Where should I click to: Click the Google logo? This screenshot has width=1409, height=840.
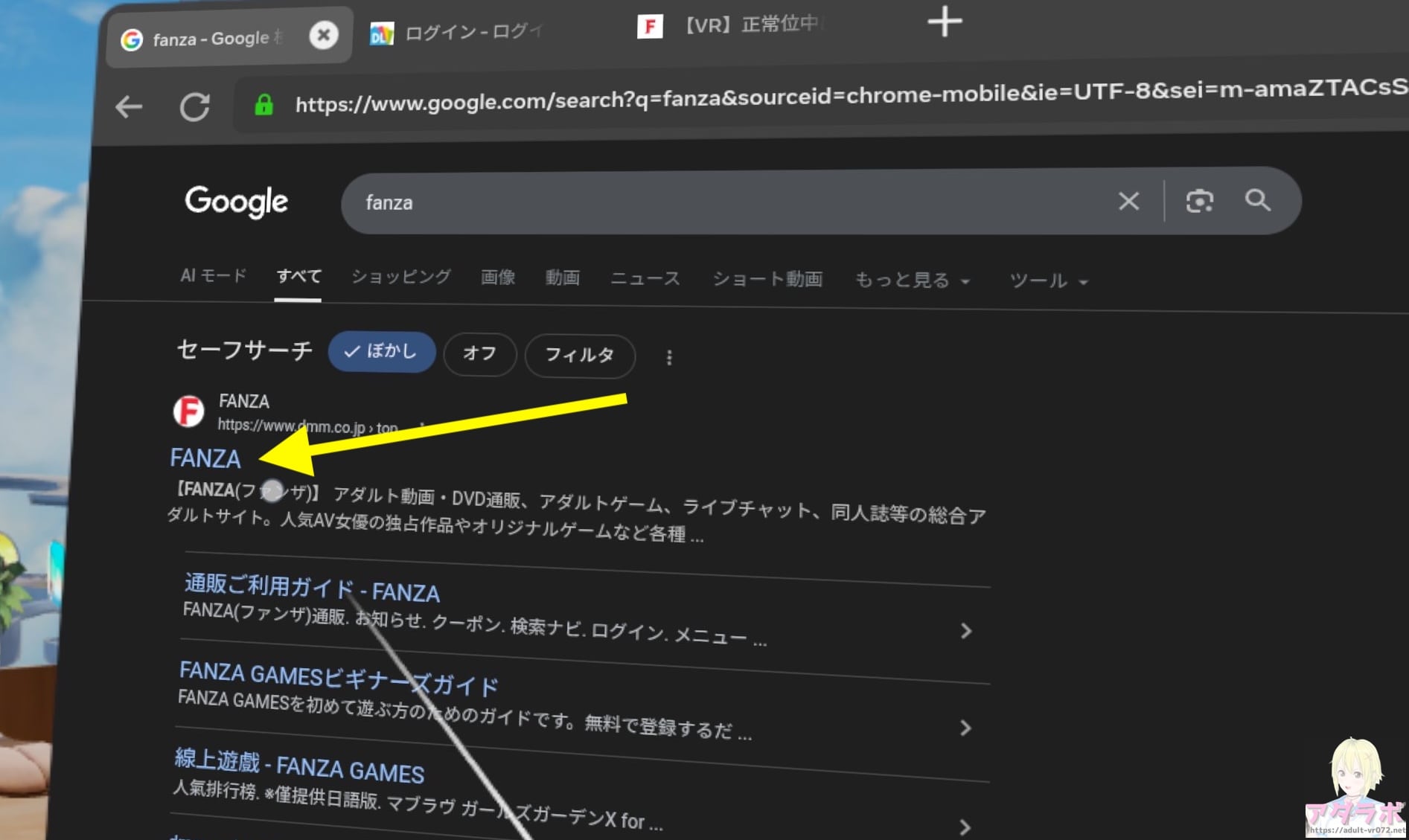tap(237, 202)
